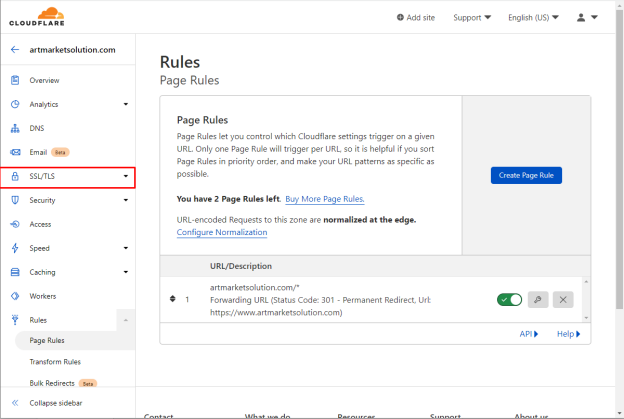Click the reorder arrows for rule 1

pyautogui.click(x=172, y=299)
